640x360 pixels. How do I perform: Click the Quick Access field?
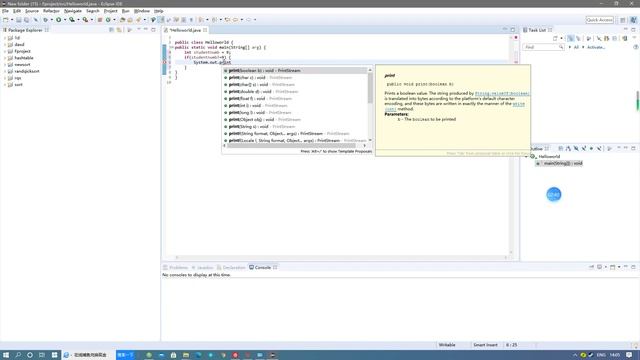click(x=600, y=20)
